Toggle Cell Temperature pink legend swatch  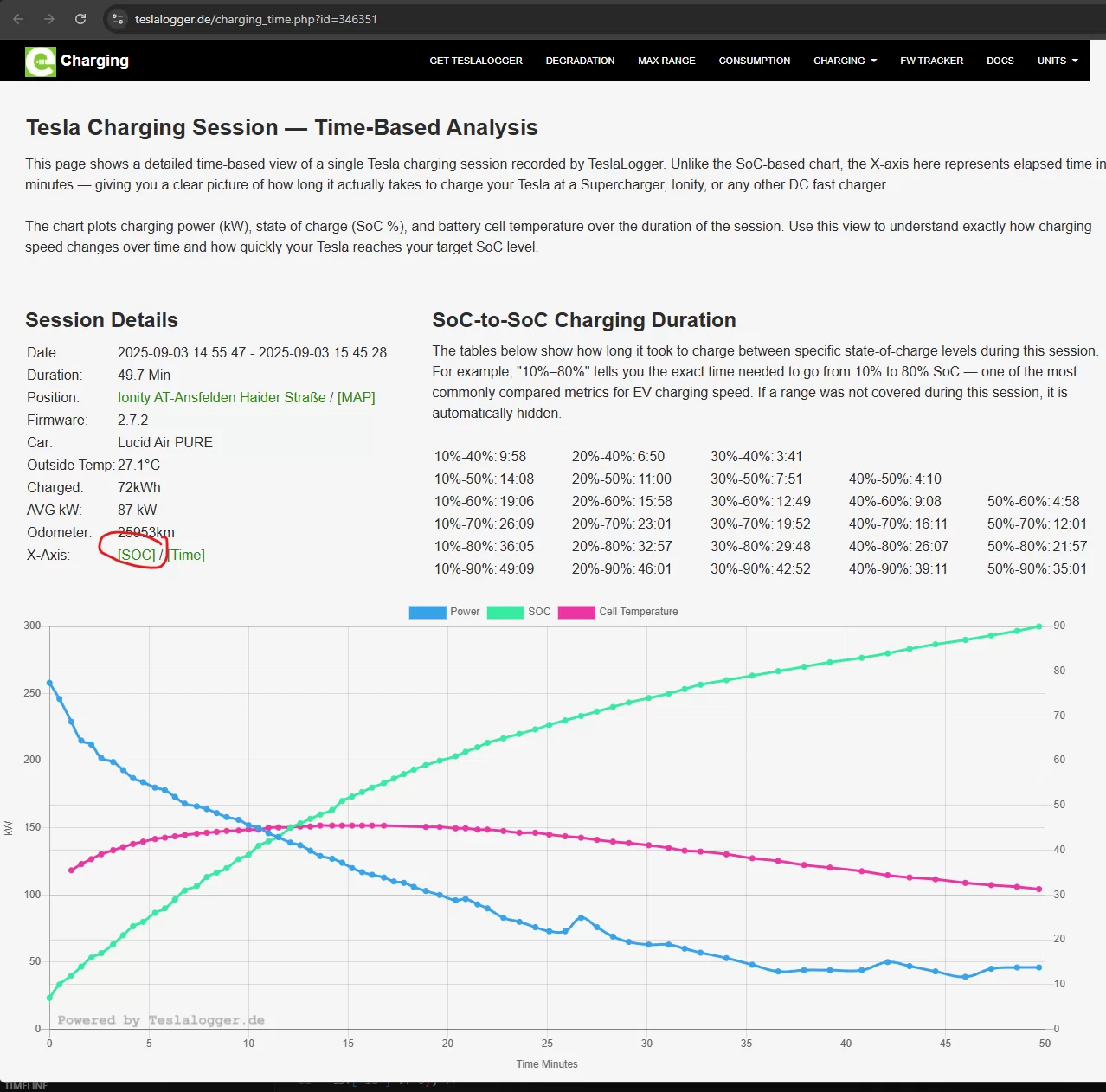click(576, 612)
